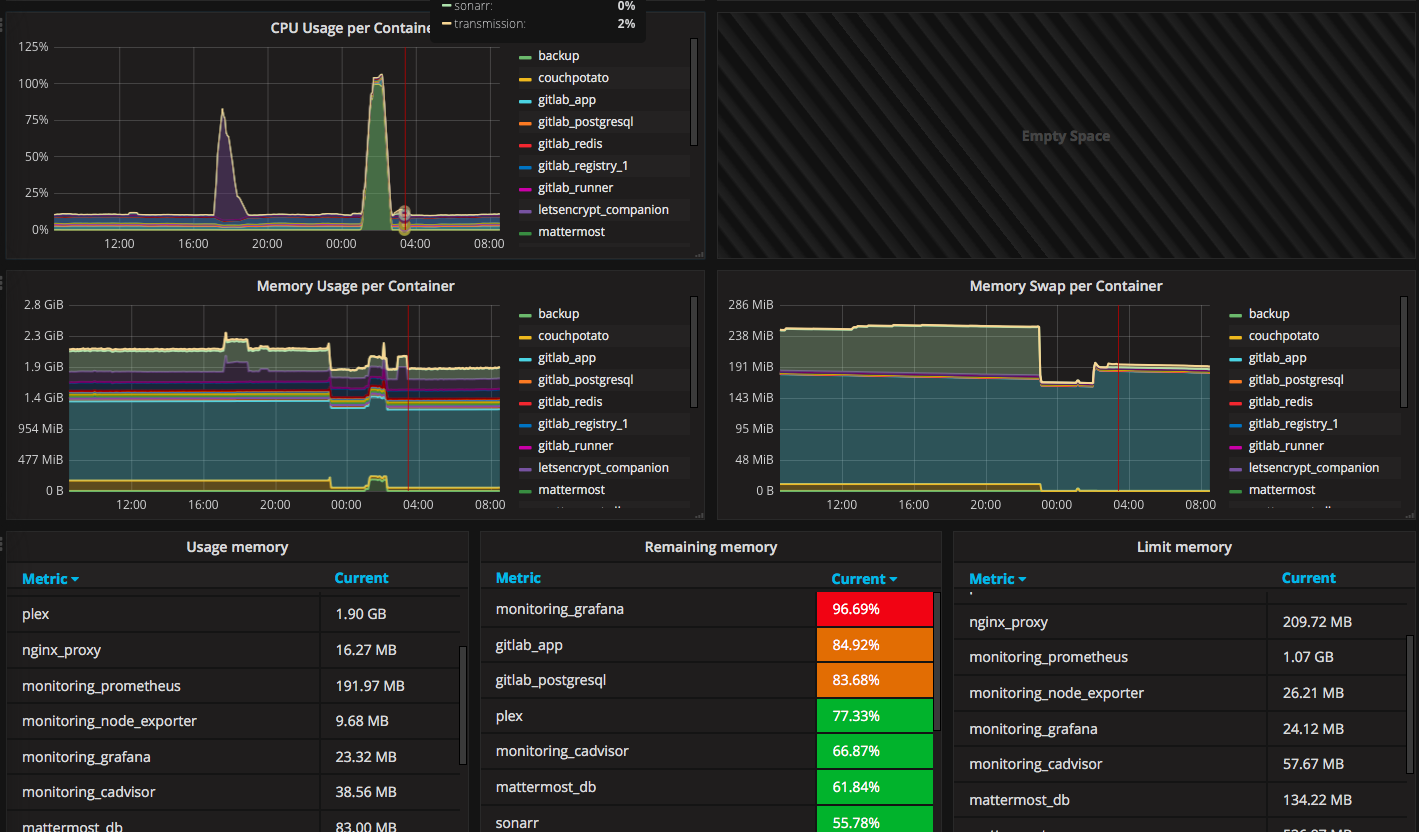Click the red annotation line on Memory Usage graph
The width and height of the screenshot is (1419, 832).
408,400
